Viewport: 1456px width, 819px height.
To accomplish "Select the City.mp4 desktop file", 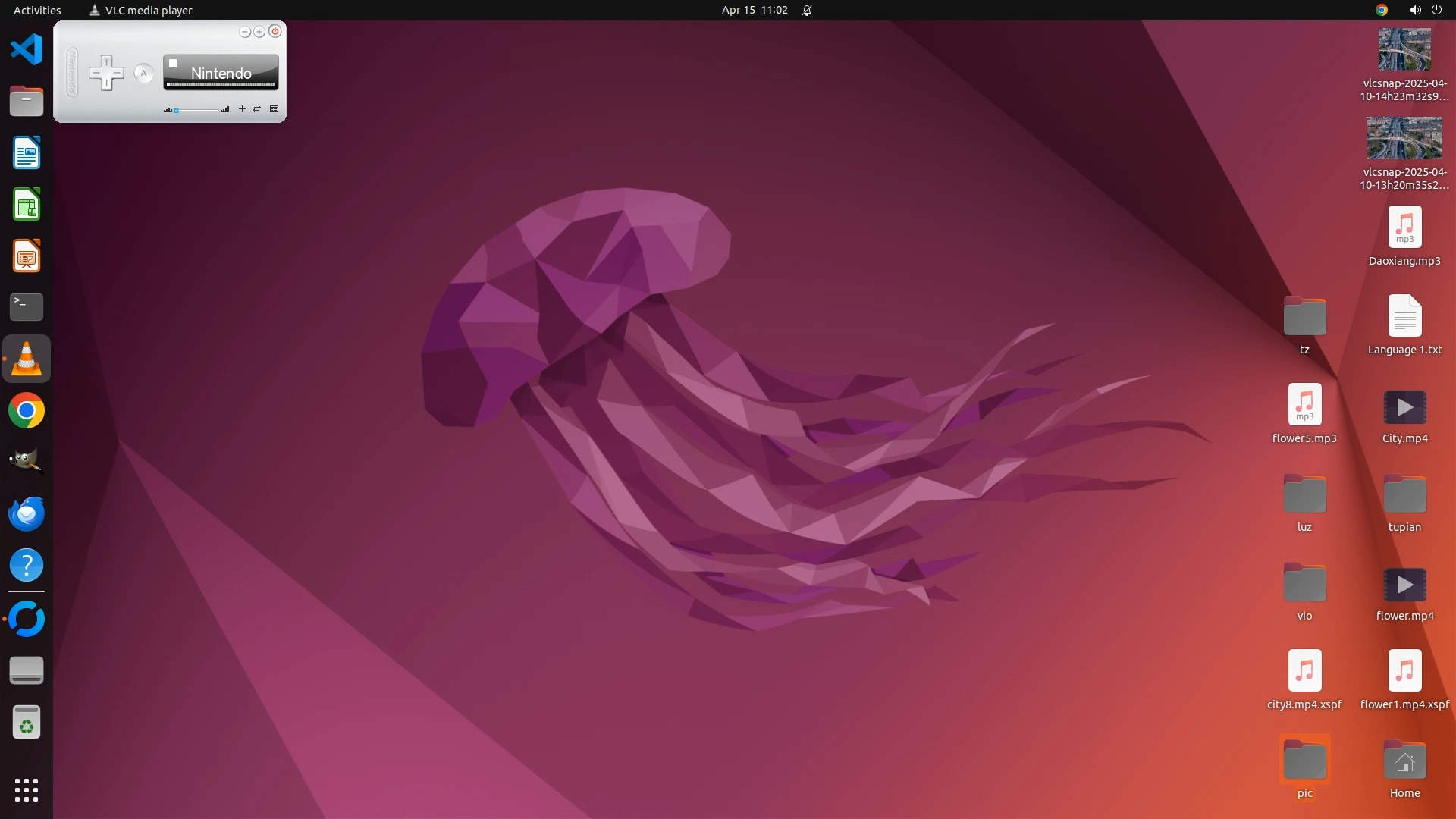I will pyautogui.click(x=1404, y=409).
